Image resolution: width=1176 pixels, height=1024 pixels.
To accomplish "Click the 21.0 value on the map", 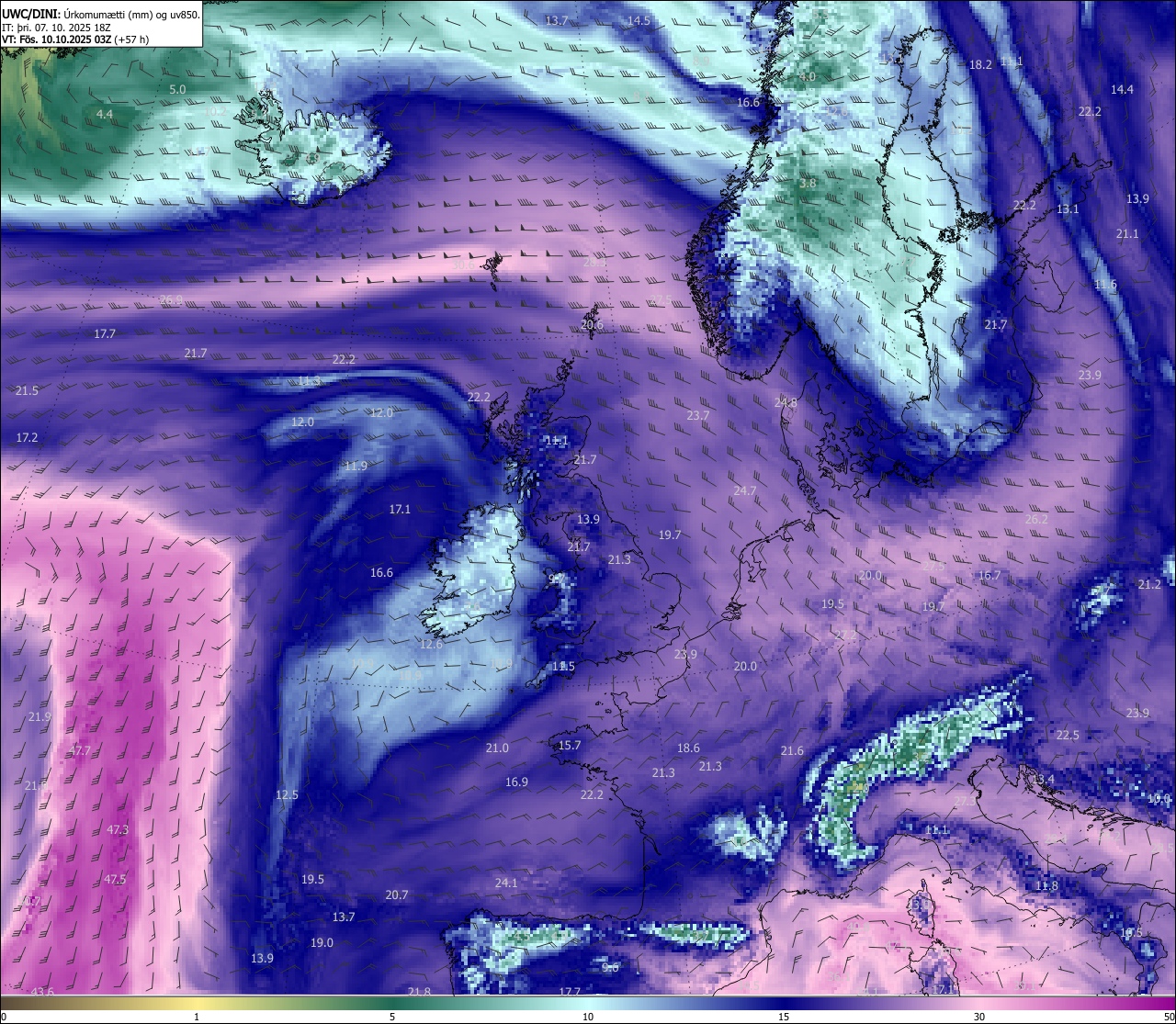I will pyautogui.click(x=497, y=748).
